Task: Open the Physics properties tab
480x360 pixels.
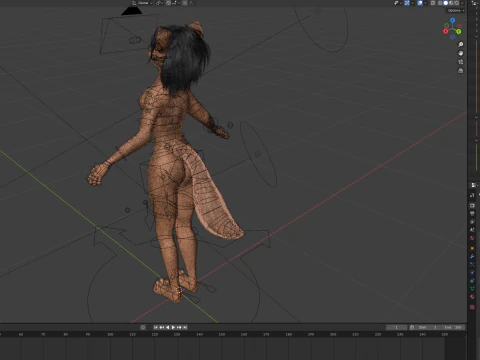Action: click(x=472, y=273)
